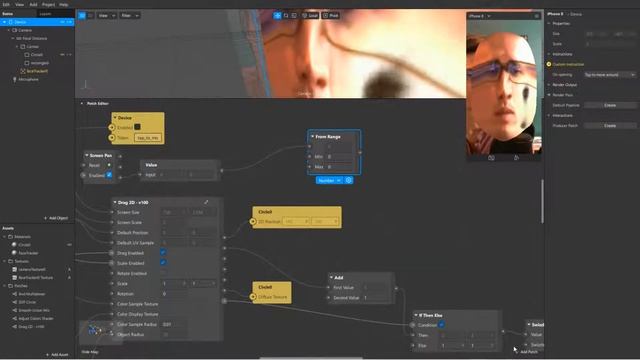Select the Circle0 material icon
This screenshot has width=640, height=360.
click(x=14, y=245)
